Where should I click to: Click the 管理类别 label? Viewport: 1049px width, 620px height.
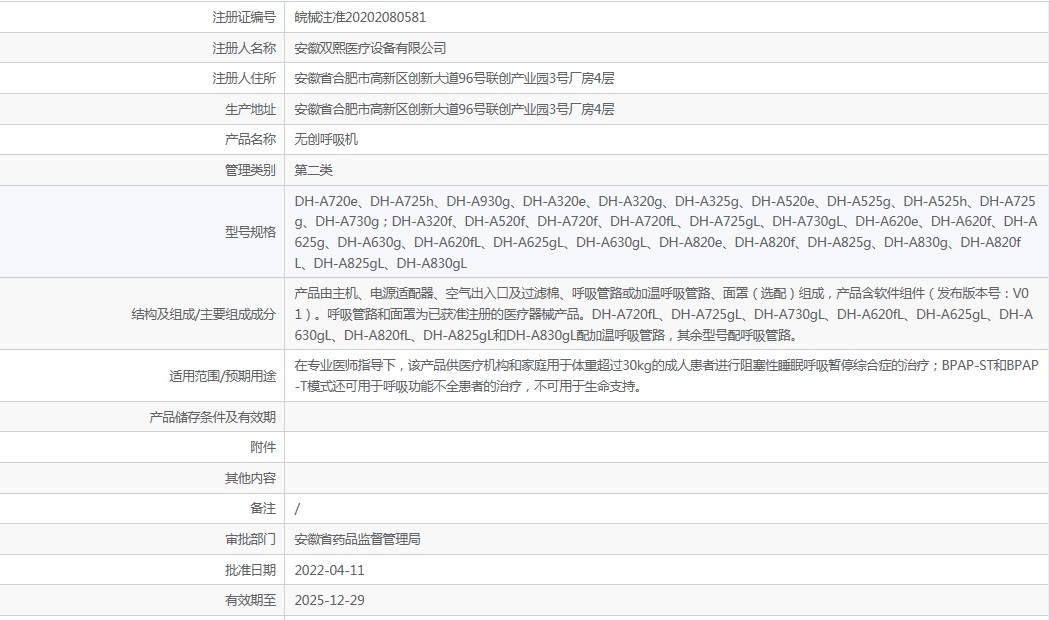[x=250, y=170]
